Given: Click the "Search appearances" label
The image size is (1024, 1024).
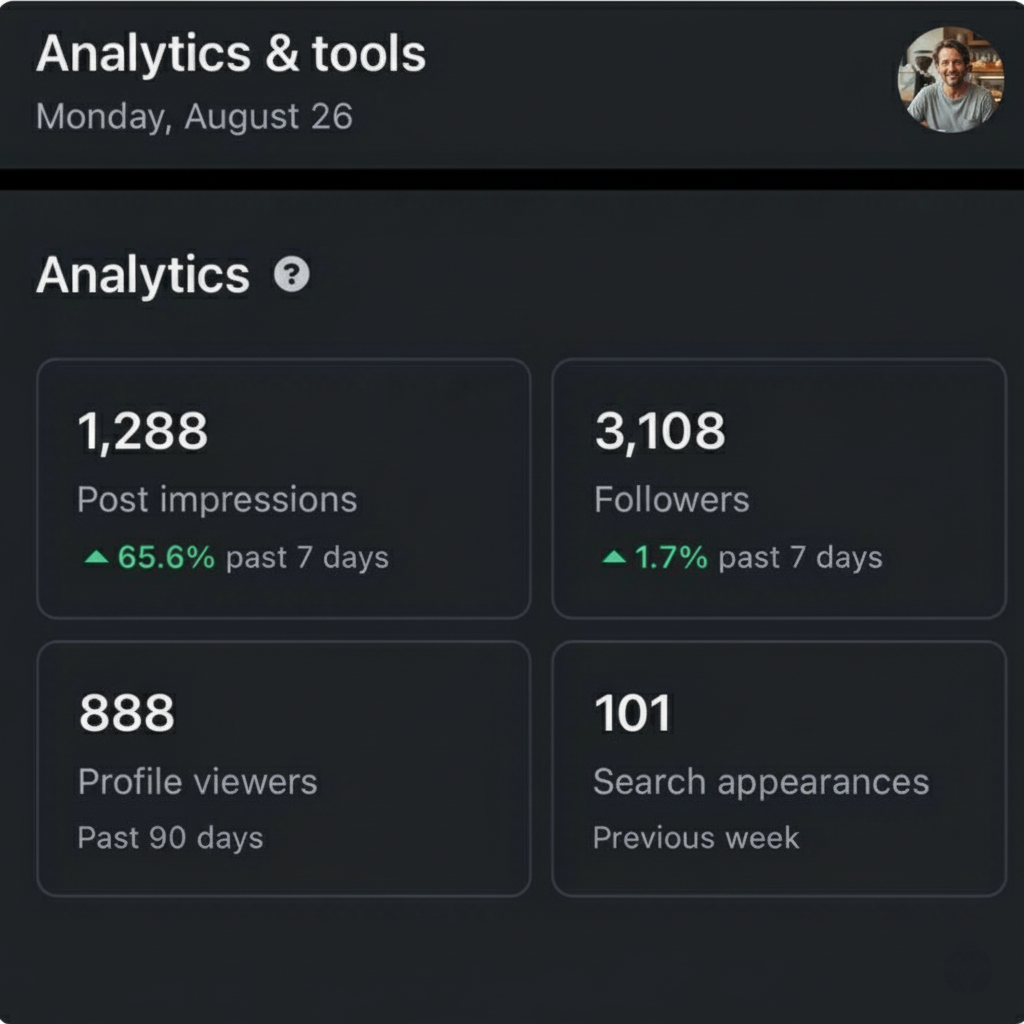Looking at the screenshot, I should tap(760, 781).
